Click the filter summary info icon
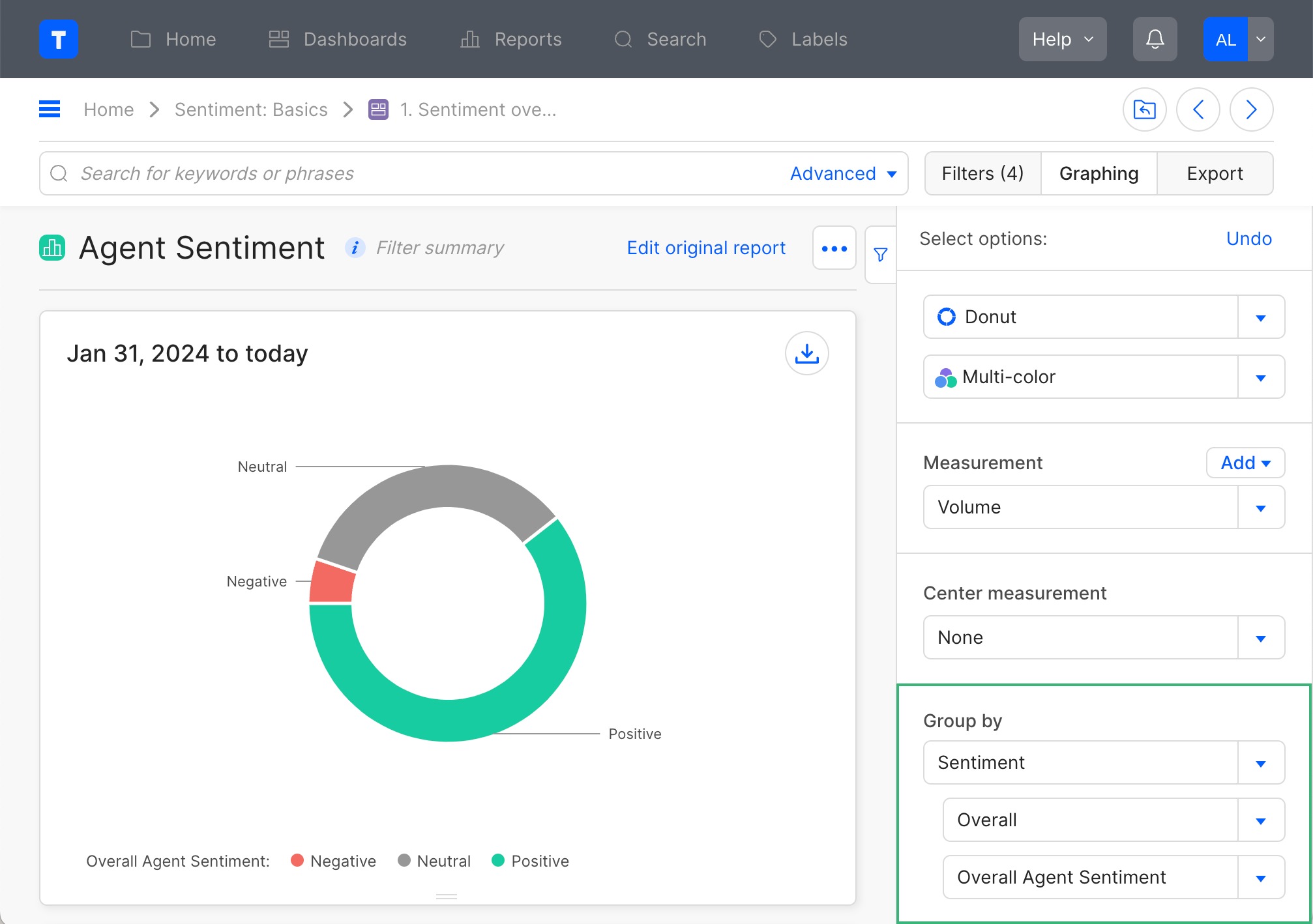Image resolution: width=1313 pixels, height=924 pixels. (355, 248)
